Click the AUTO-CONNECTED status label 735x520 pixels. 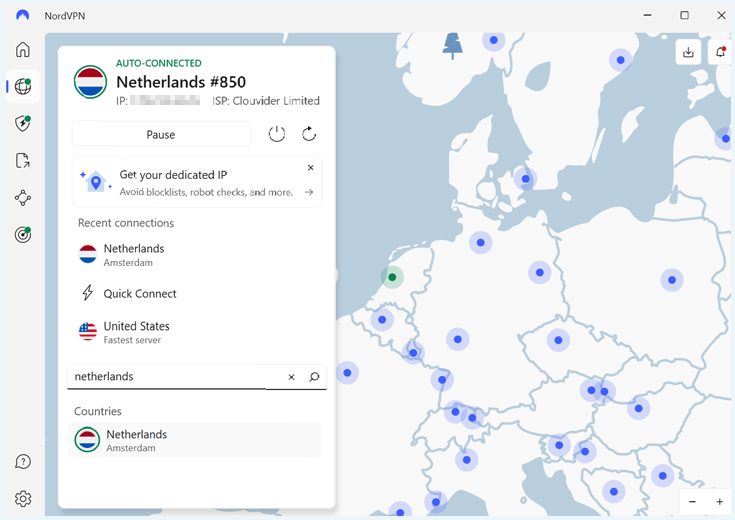coord(159,63)
